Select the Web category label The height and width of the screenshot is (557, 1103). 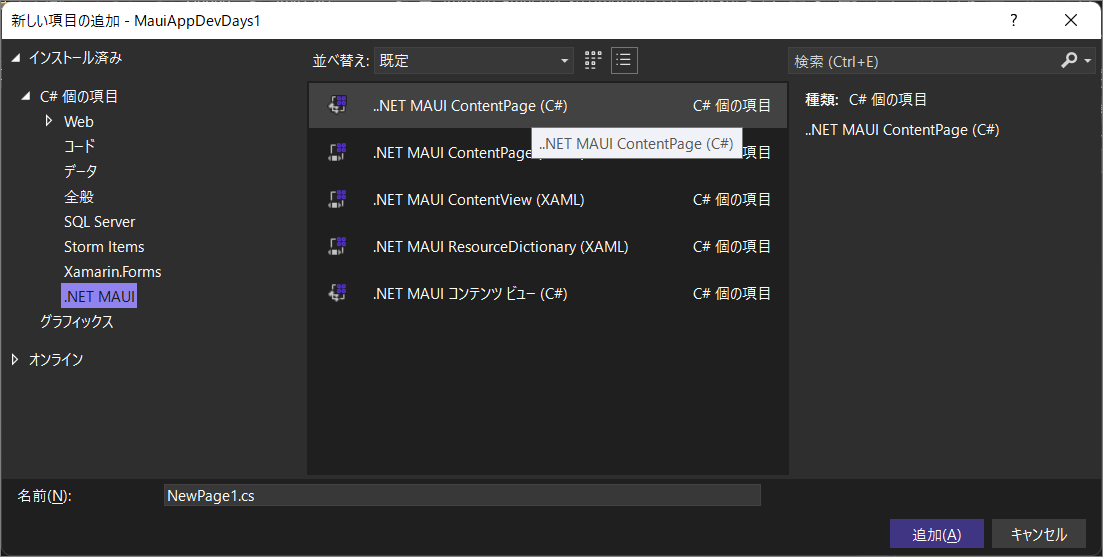pyautogui.click(x=79, y=121)
